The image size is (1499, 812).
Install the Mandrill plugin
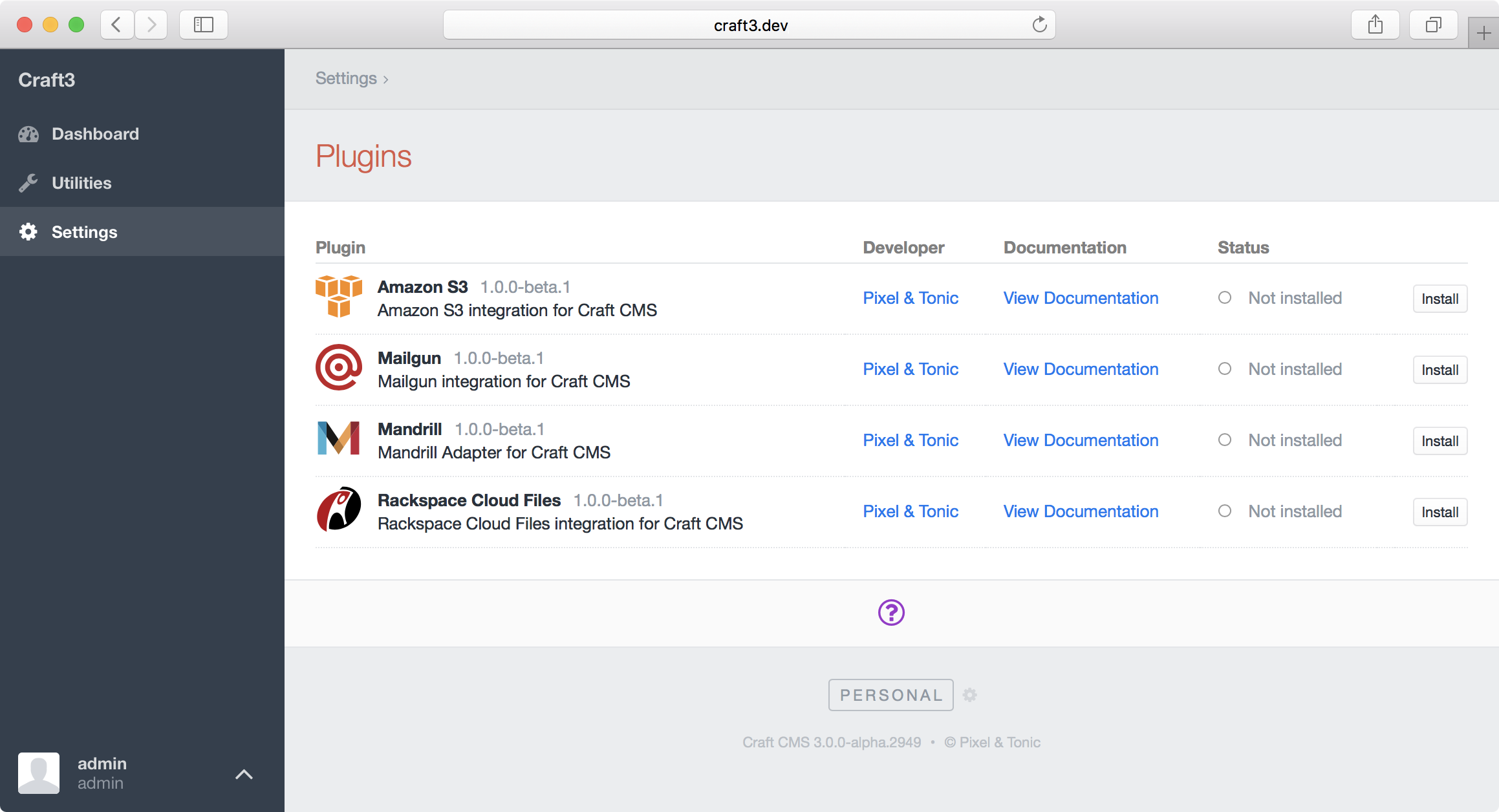[x=1440, y=441]
